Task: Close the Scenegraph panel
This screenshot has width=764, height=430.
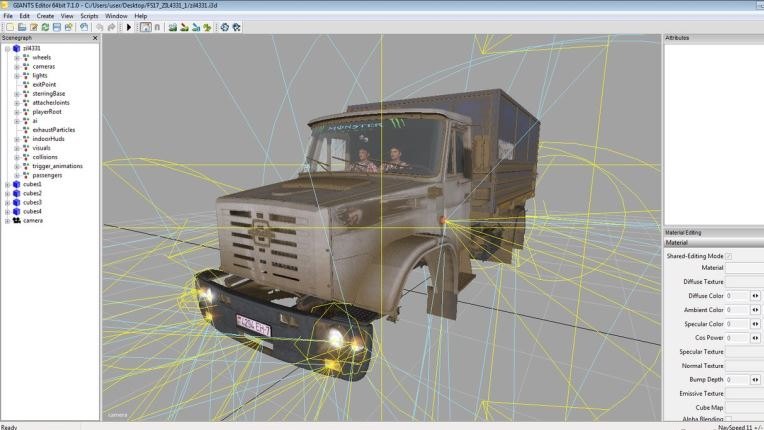Action: pyautogui.click(x=95, y=38)
